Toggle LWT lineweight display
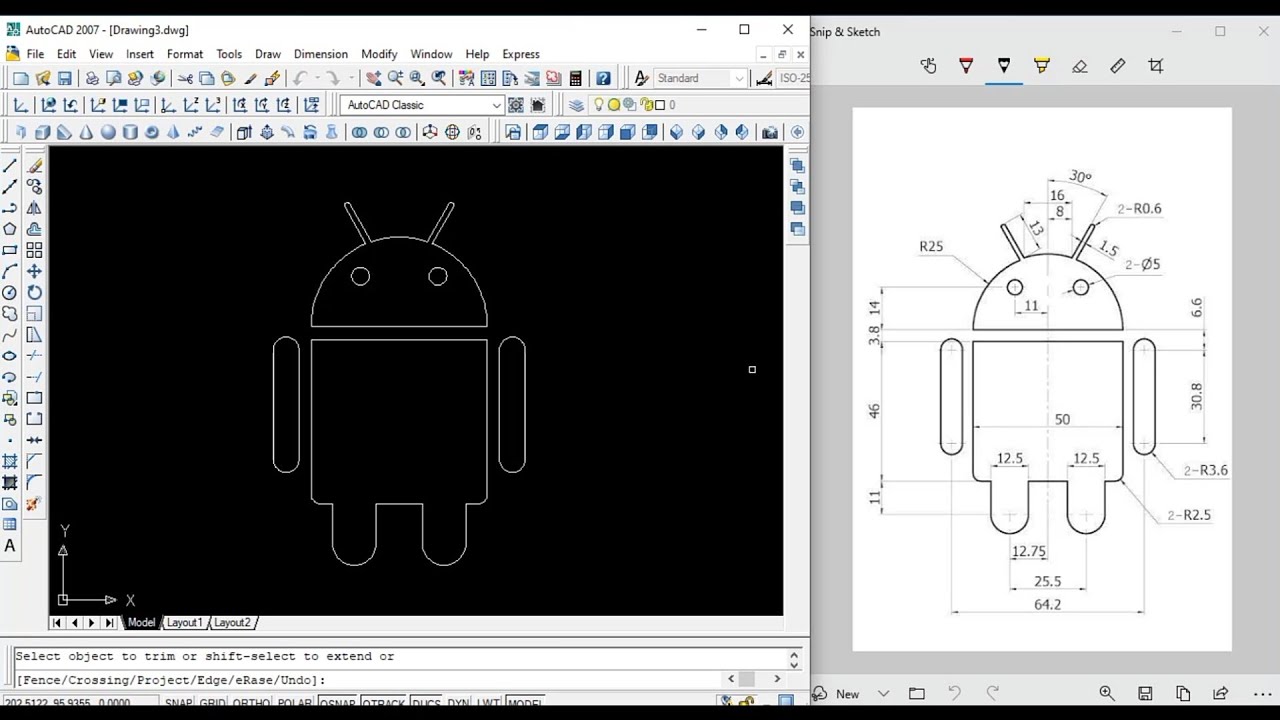The image size is (1280, 720). tap(487, 702)
